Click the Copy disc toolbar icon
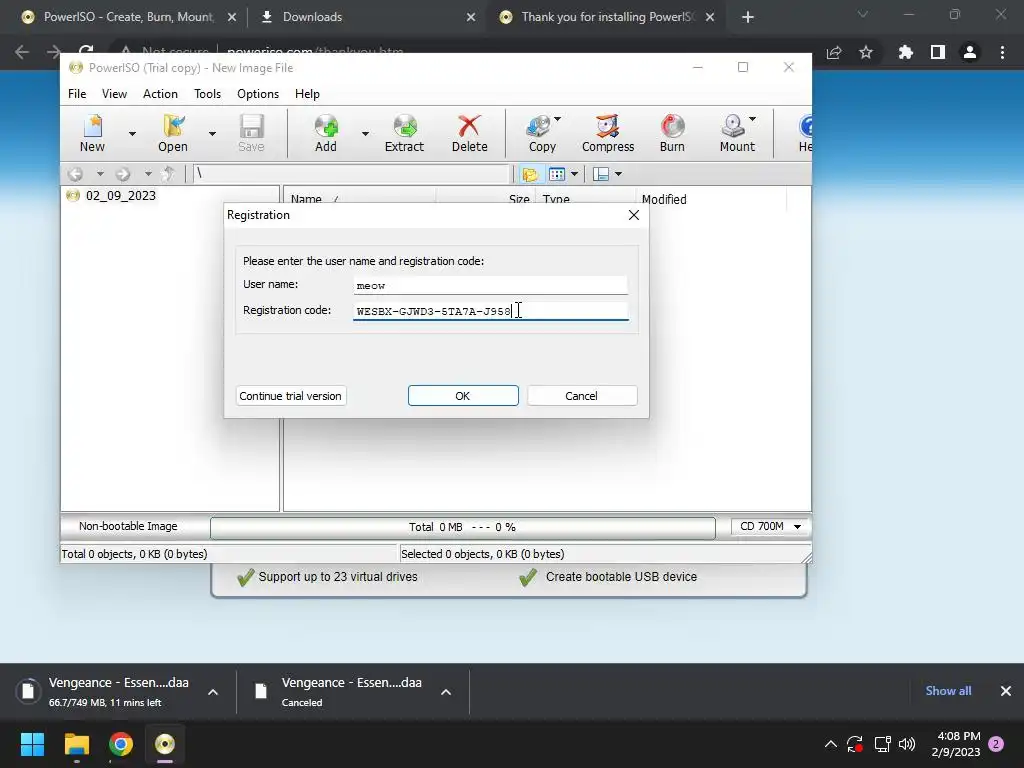This screenshot has width=1024, height=768. pos(540,134)
